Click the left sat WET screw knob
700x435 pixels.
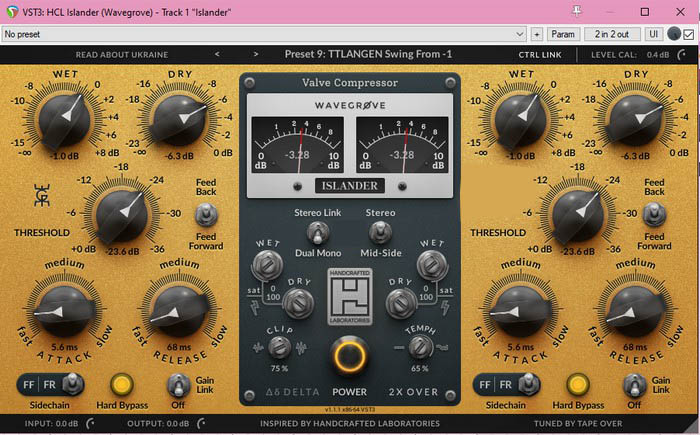coord(267,265)
